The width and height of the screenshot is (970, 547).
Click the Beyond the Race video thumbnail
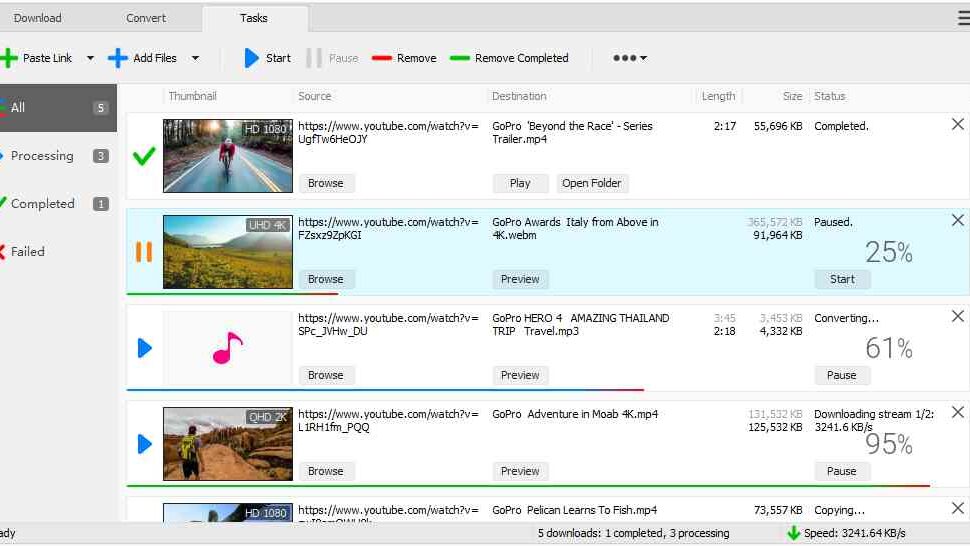point(228,156)
